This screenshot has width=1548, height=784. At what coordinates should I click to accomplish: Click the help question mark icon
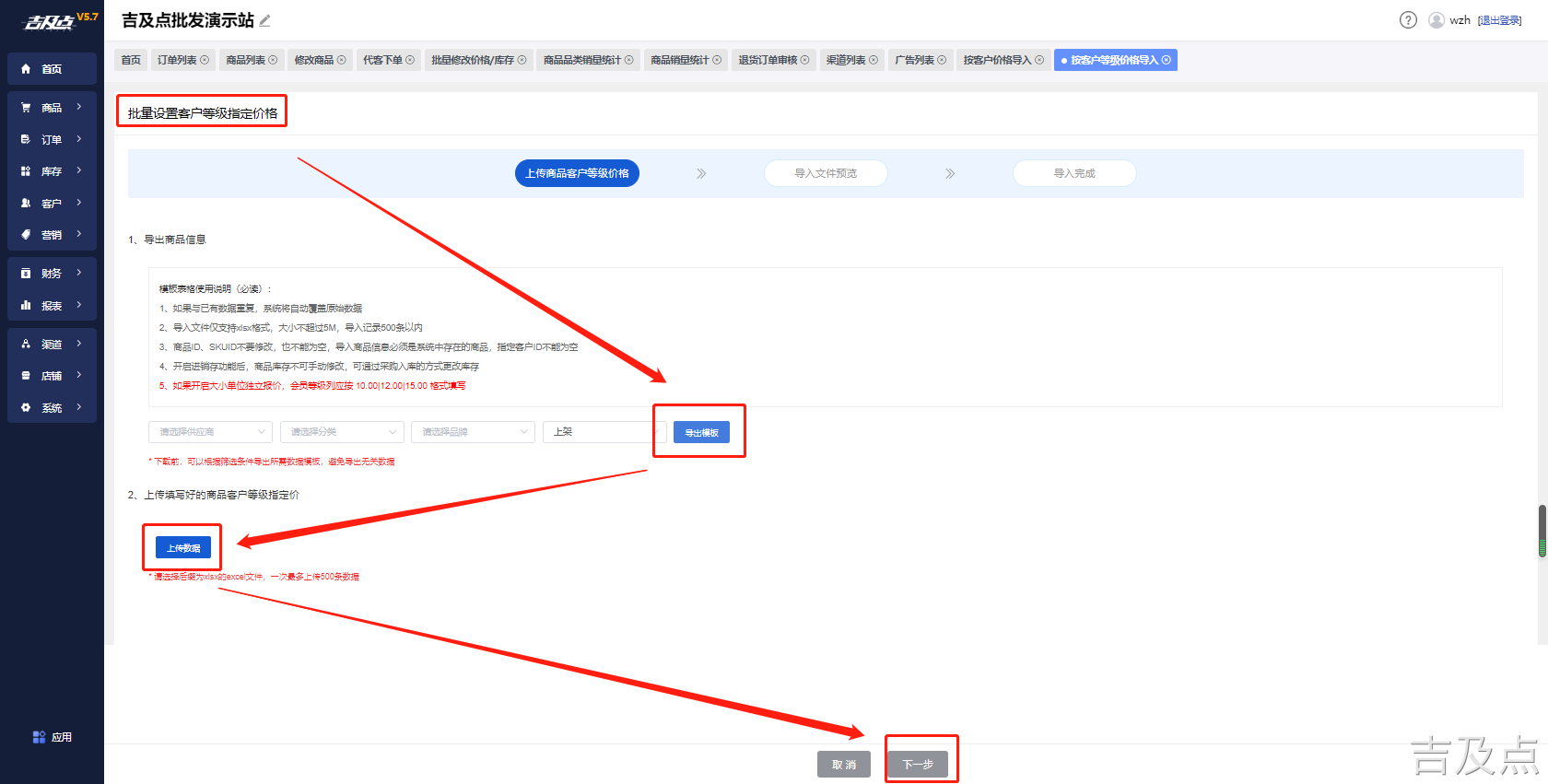1408,20
